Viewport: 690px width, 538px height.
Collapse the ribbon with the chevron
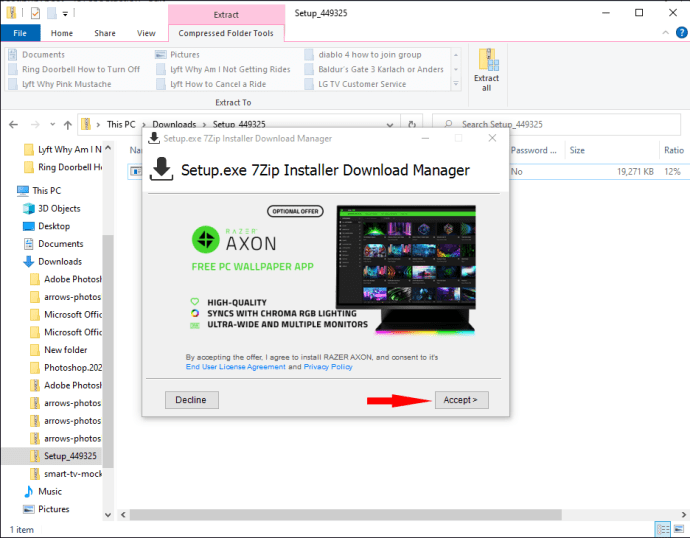pos(666,33)
